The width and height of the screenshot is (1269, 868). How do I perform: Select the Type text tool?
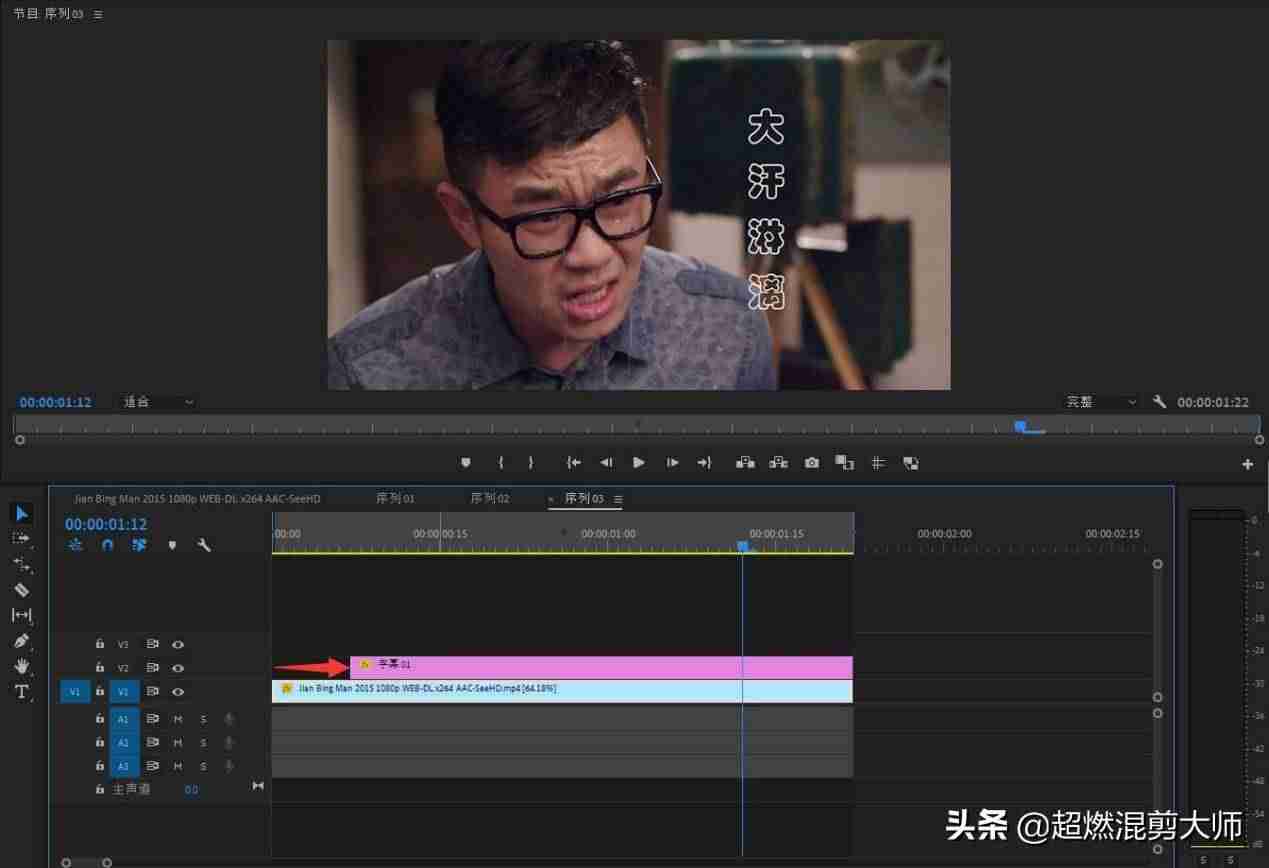tap(21, 692)
